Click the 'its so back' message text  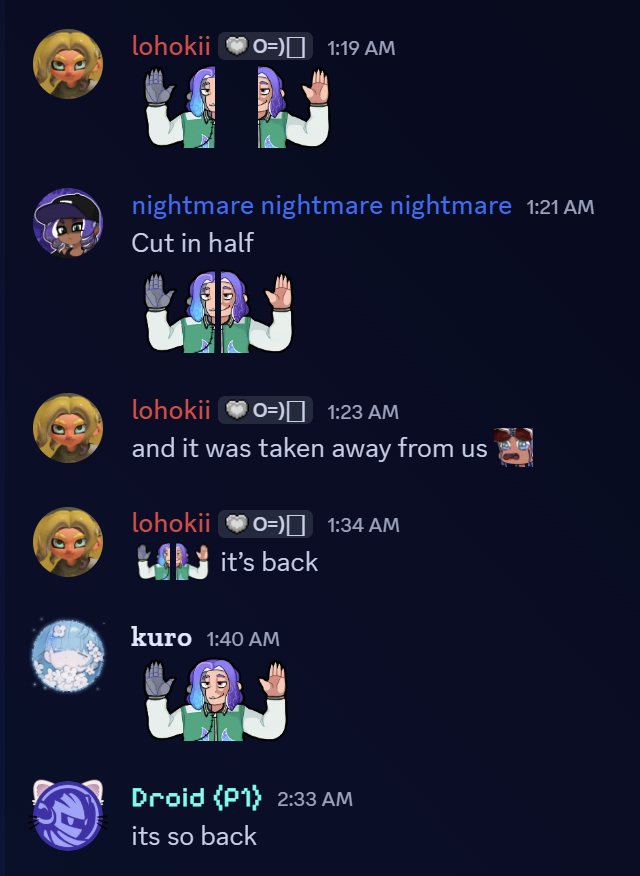click(x=194, y=836)
